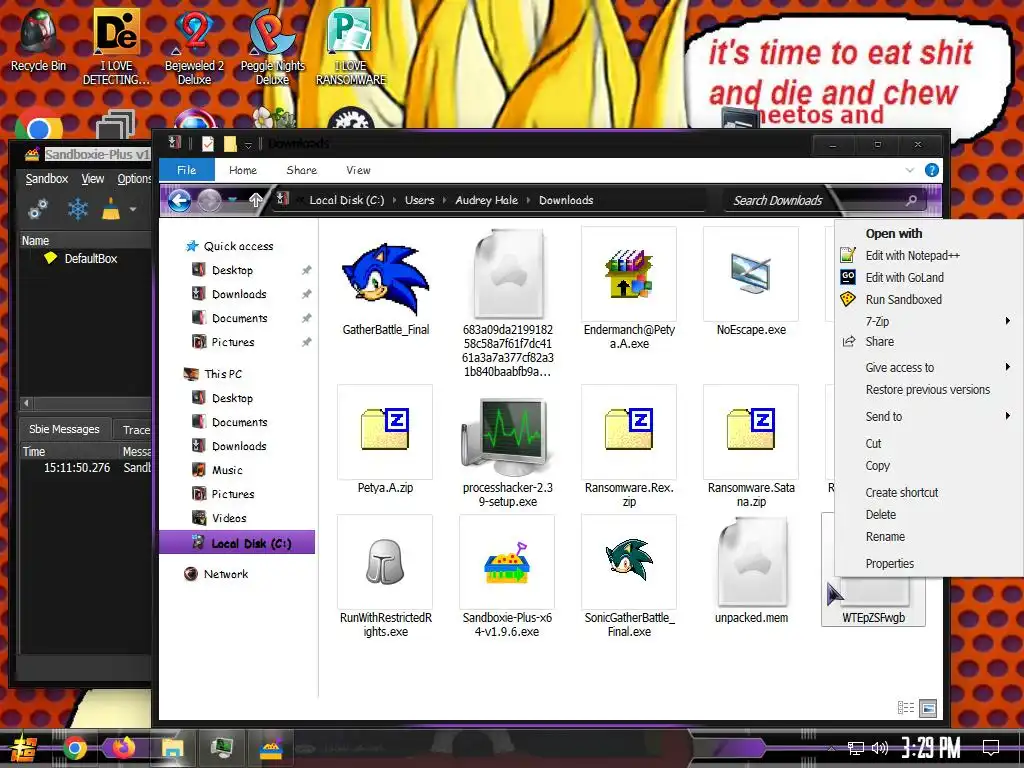Select the Petya.A.zip archive icon
Viewport: 1024px width, 768px height.
click(385, 430)
